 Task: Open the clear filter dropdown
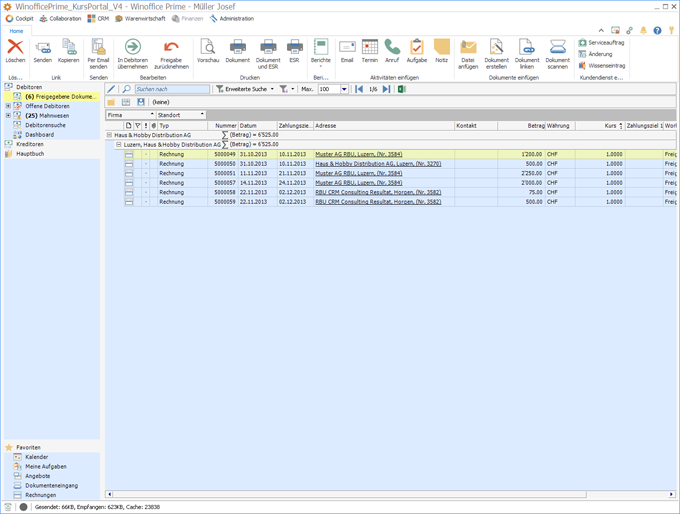(293, 89)
